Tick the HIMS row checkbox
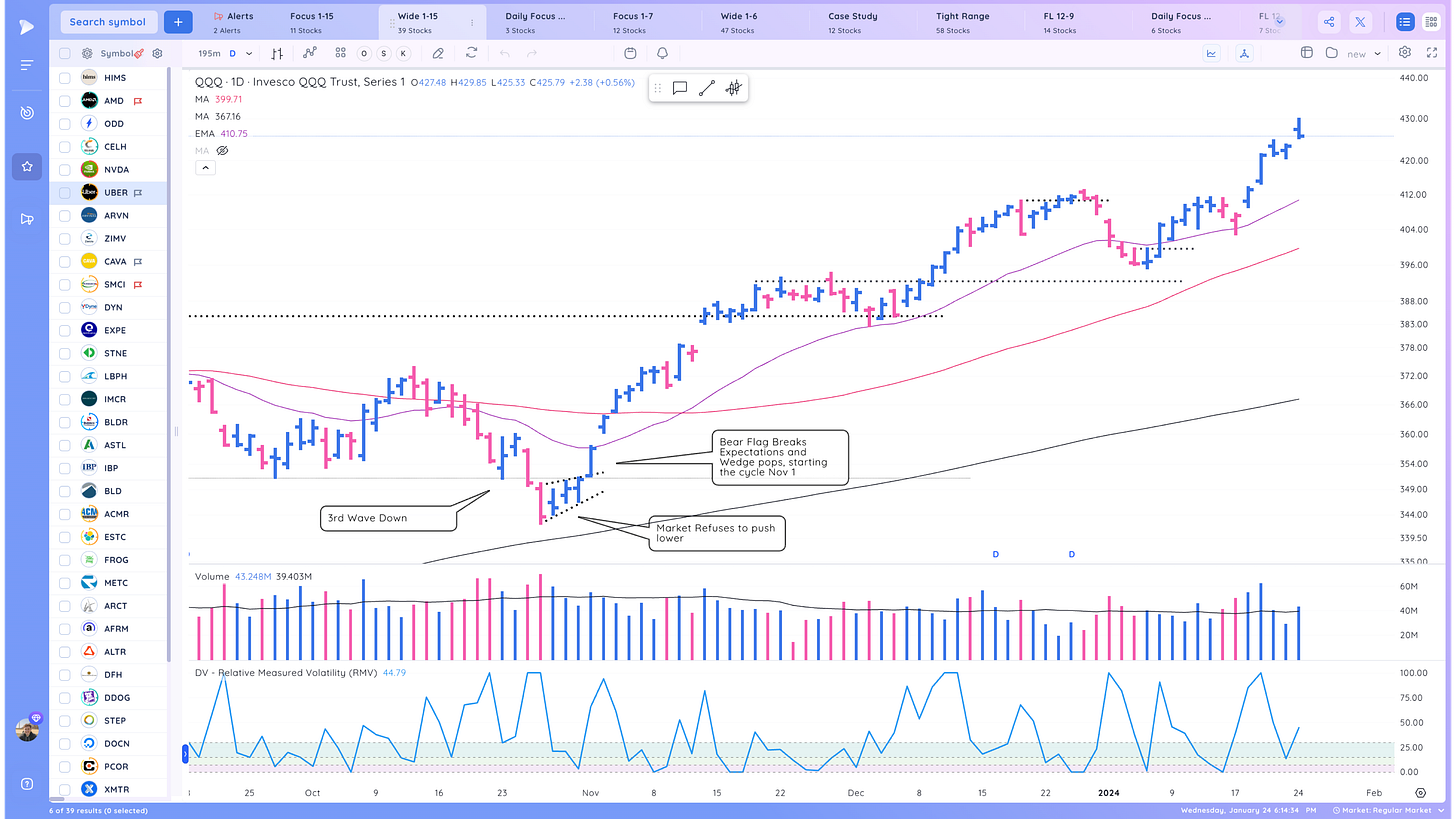The image size is (1456, 819). click(x=65, y=78)
